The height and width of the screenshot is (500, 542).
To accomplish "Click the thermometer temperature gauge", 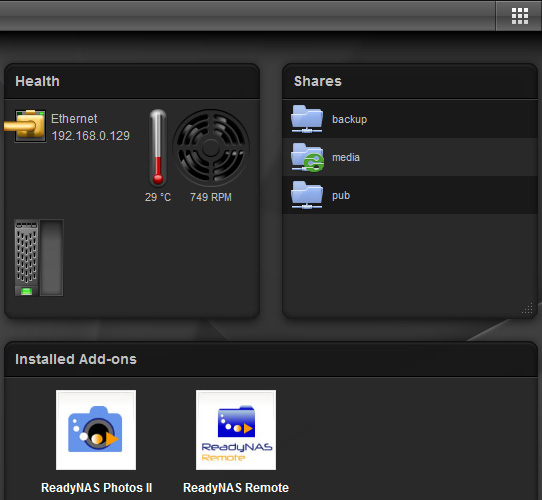I will tap(158, 147).
